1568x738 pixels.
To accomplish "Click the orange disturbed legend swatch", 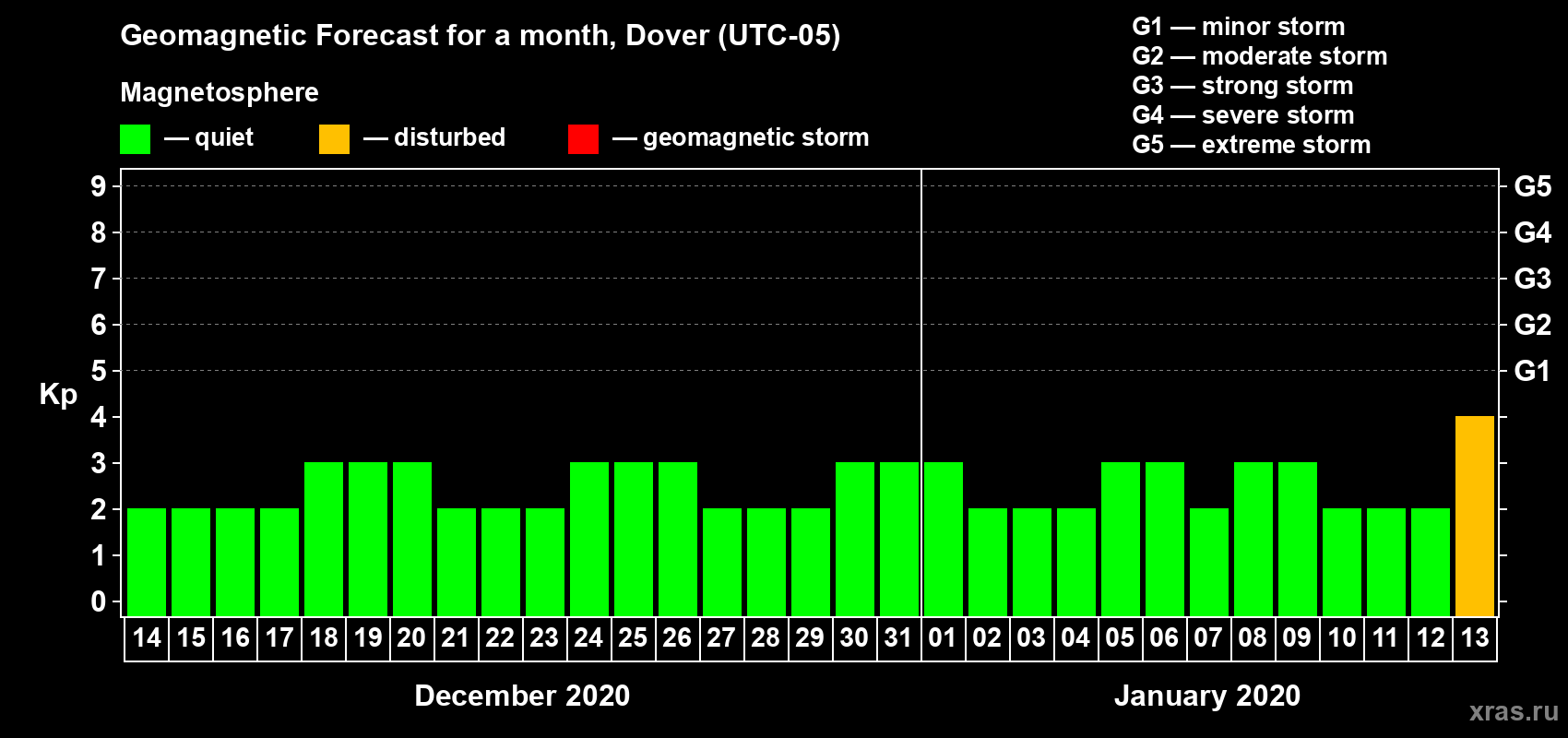I will pos(334,139).
